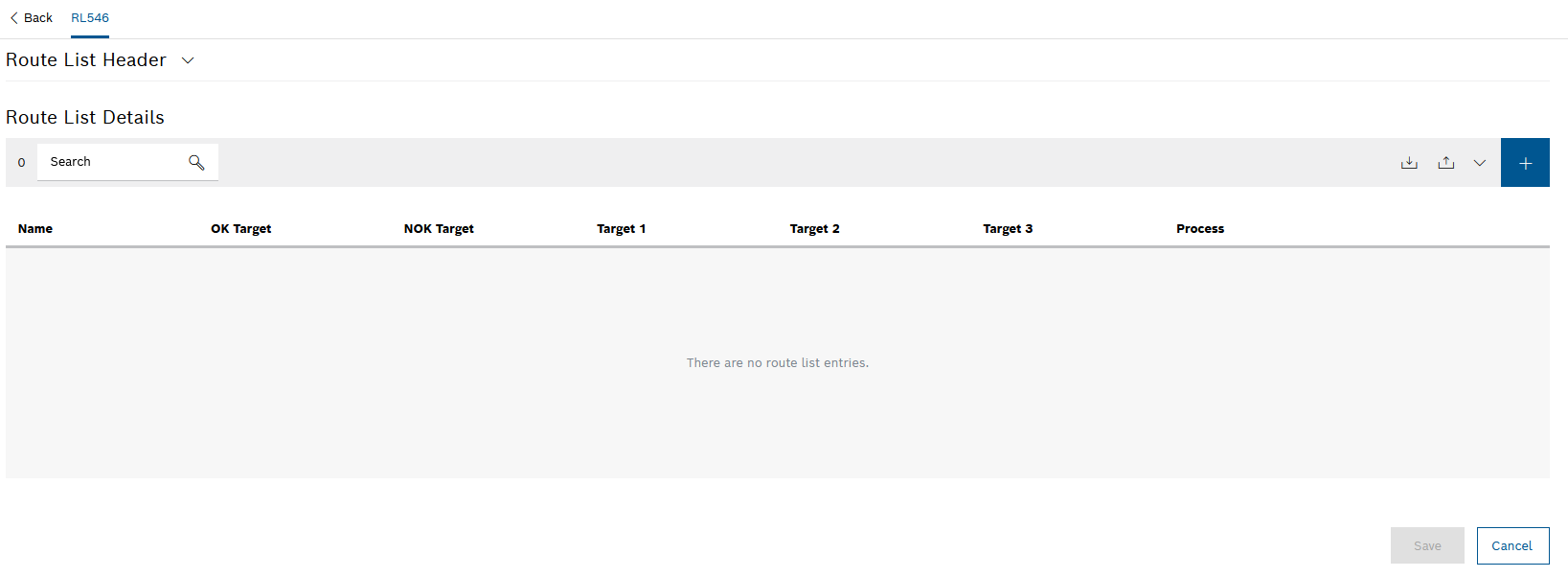Click the Process column header
Screen dimensions: 1568x577
[1200, 229]
